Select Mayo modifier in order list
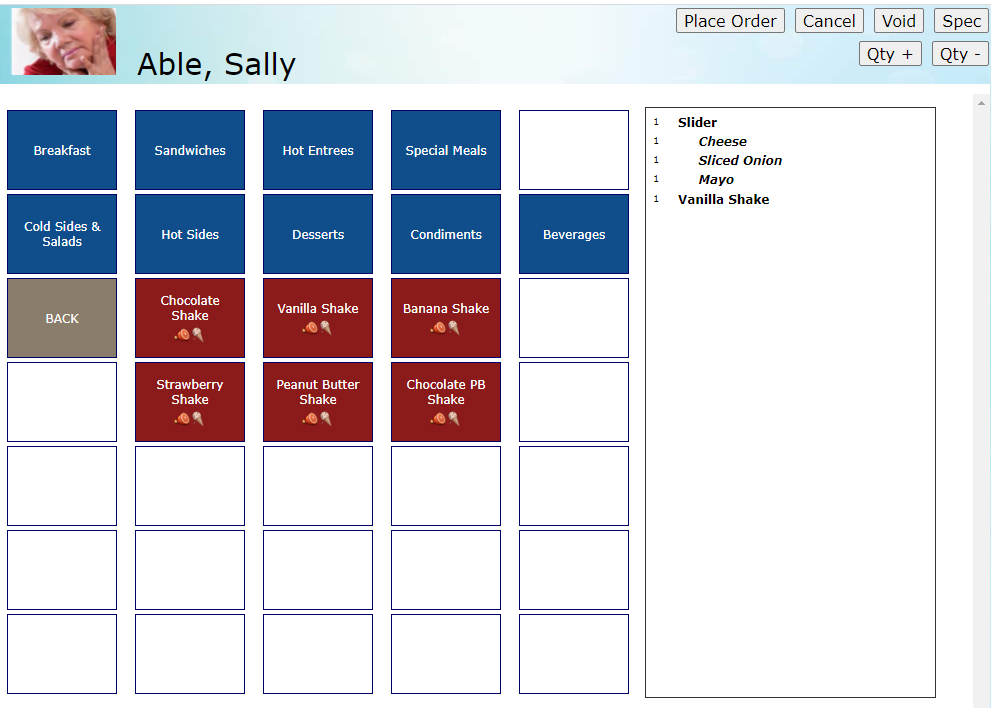This screenshot has width=991, height=708. point(716,180)
